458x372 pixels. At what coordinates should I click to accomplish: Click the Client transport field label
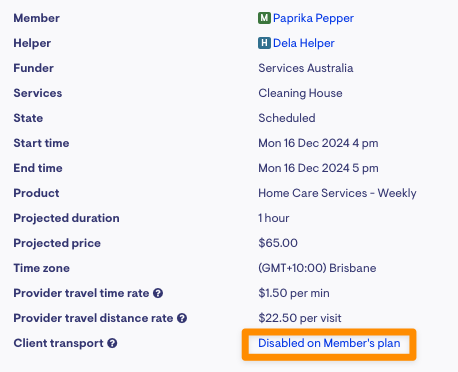58,343
